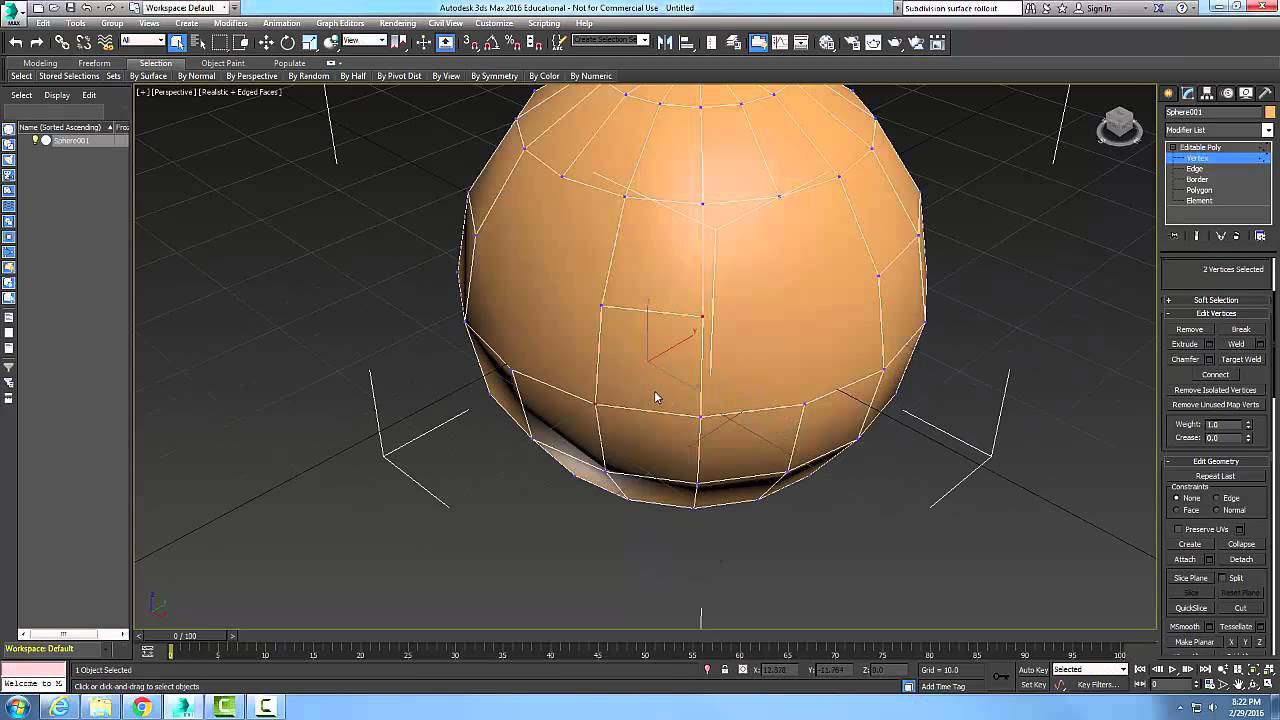Click the large Set Keys key icon
Viewport: 1280px width, 720px height.
[1000, 676]
